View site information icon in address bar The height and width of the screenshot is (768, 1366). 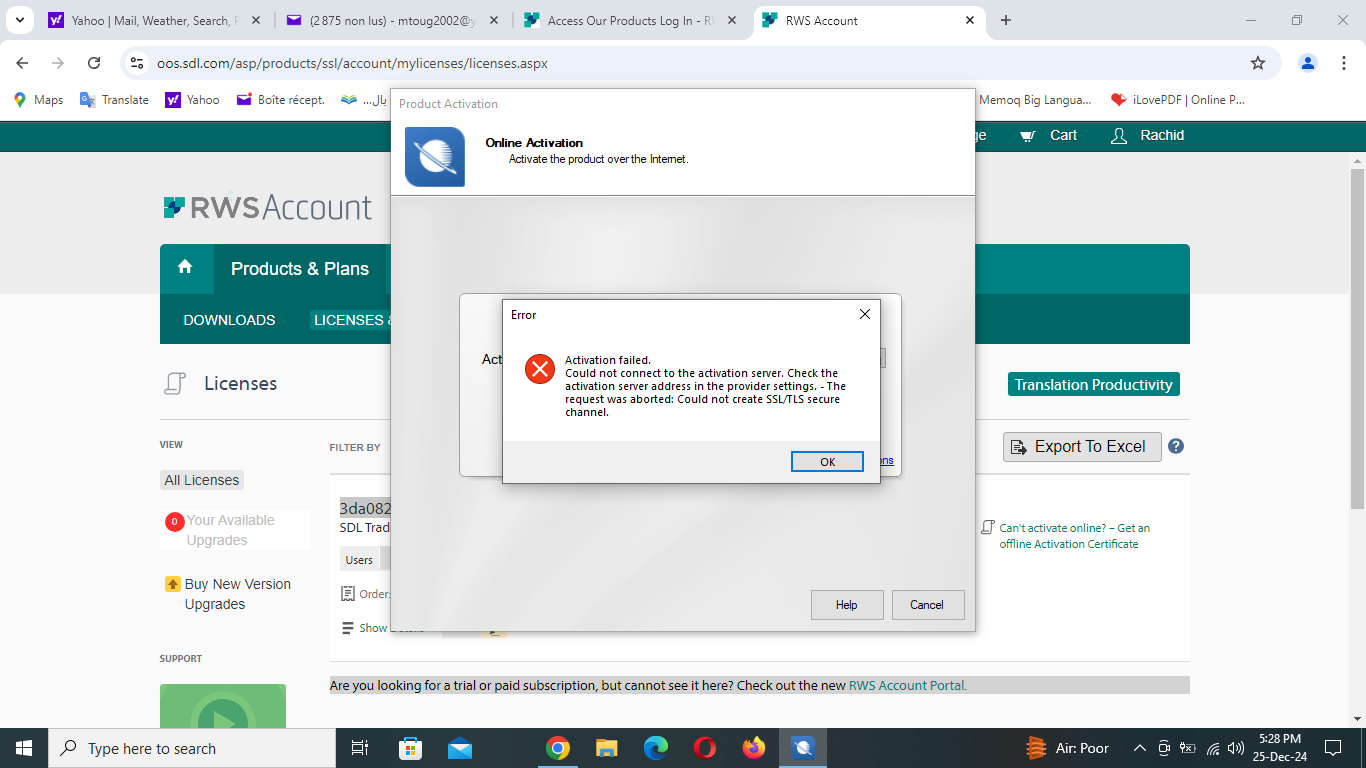click(x=138, y=63)
